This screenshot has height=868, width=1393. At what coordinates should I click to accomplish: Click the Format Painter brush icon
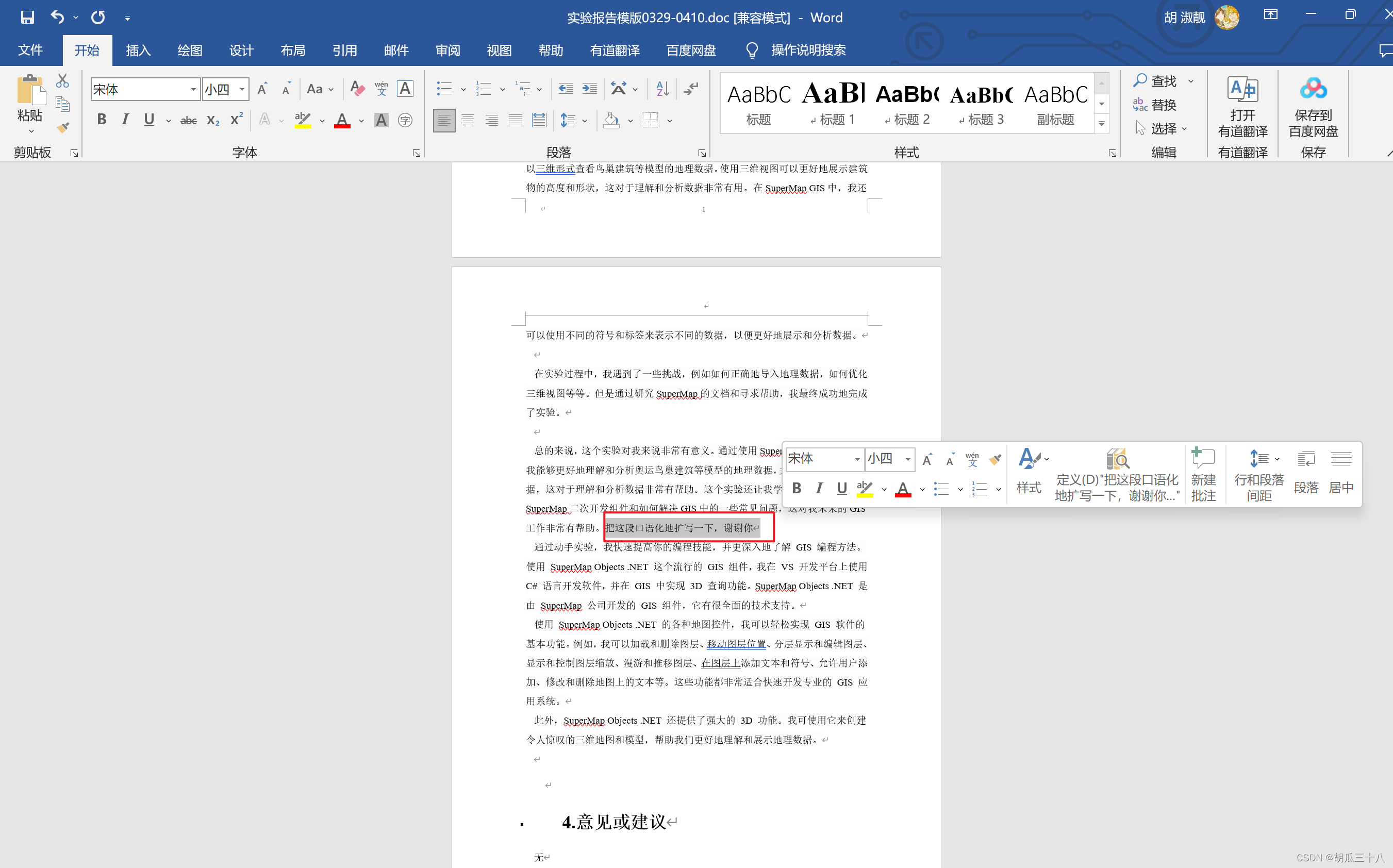coord(63,127)
